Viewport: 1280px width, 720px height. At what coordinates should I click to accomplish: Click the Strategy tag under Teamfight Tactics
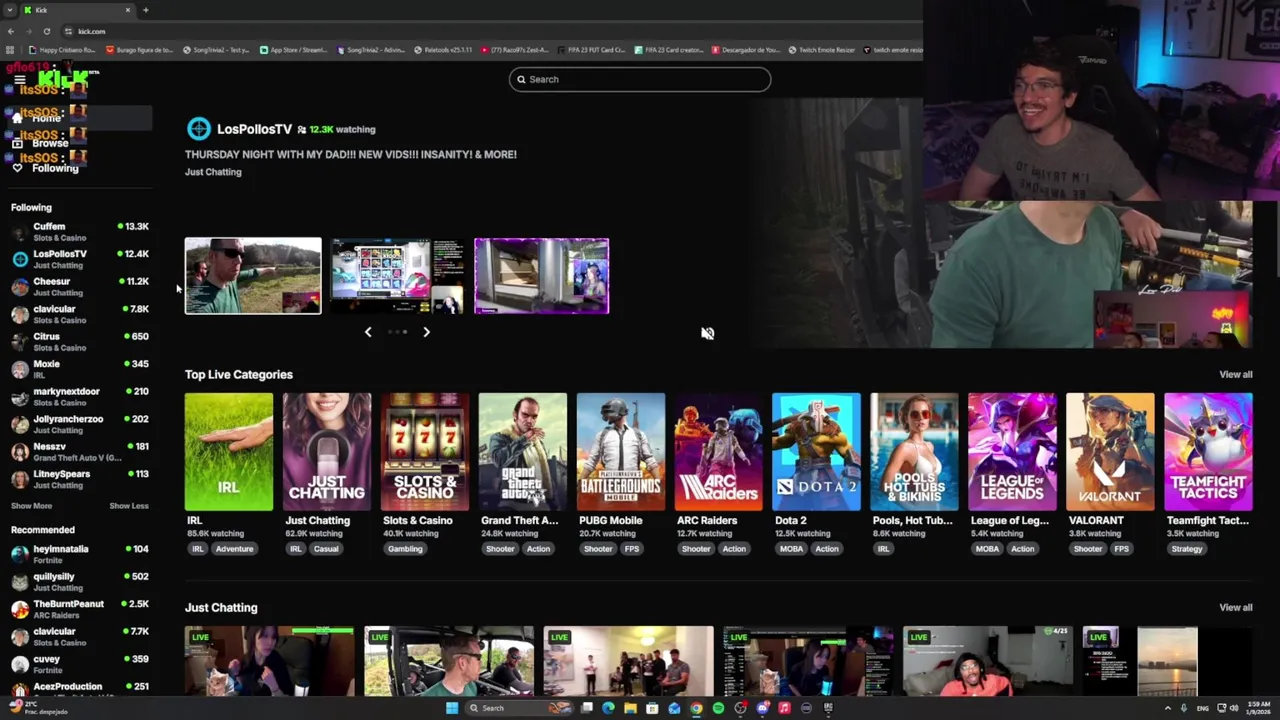coord(1187,549)
